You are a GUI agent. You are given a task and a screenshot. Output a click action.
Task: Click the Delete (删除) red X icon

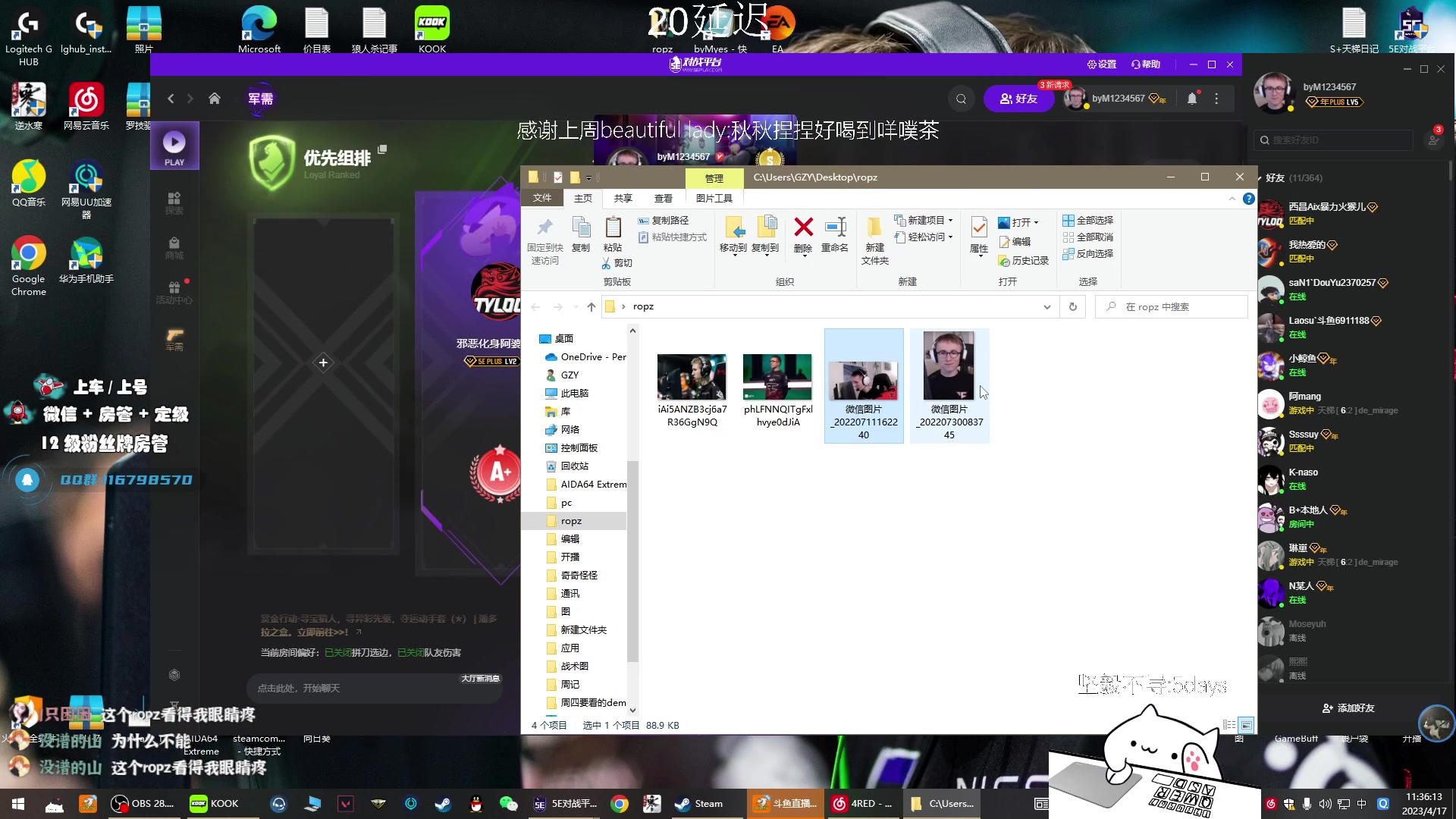pos(803,227)
